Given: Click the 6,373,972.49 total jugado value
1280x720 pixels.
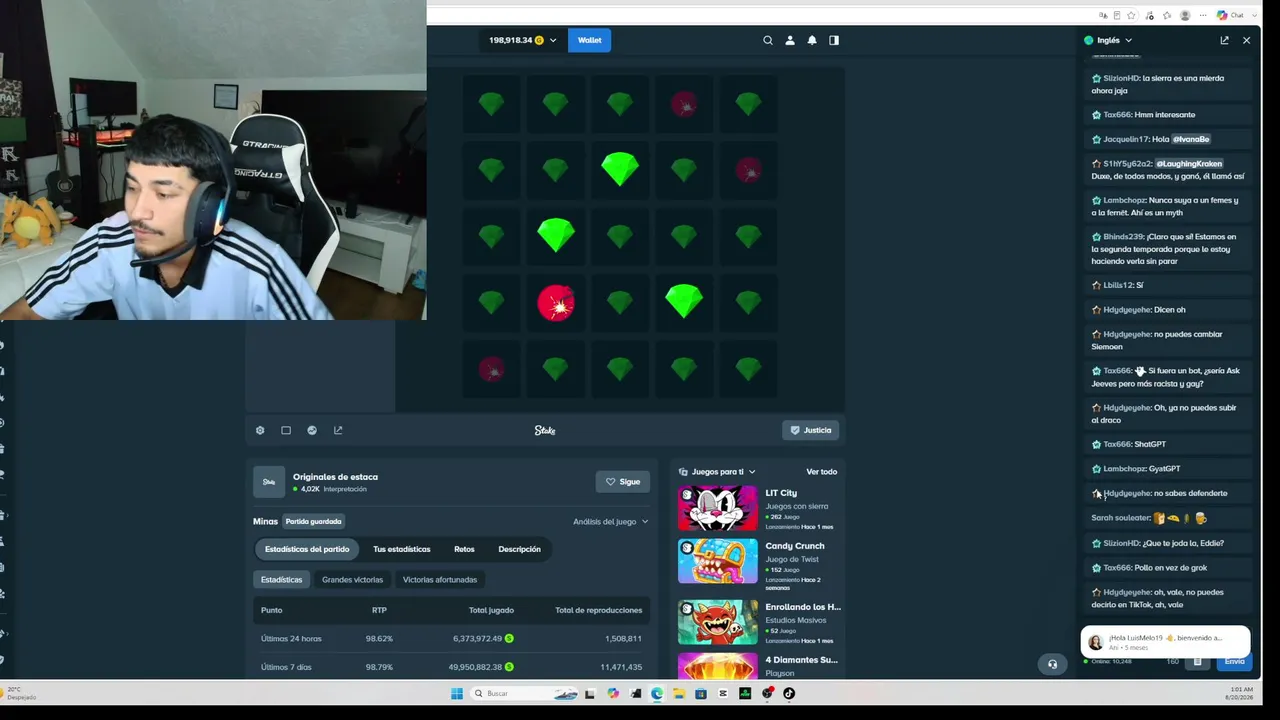Looking at the screenshot, I should pyautogui.click(x=477, y=639).
